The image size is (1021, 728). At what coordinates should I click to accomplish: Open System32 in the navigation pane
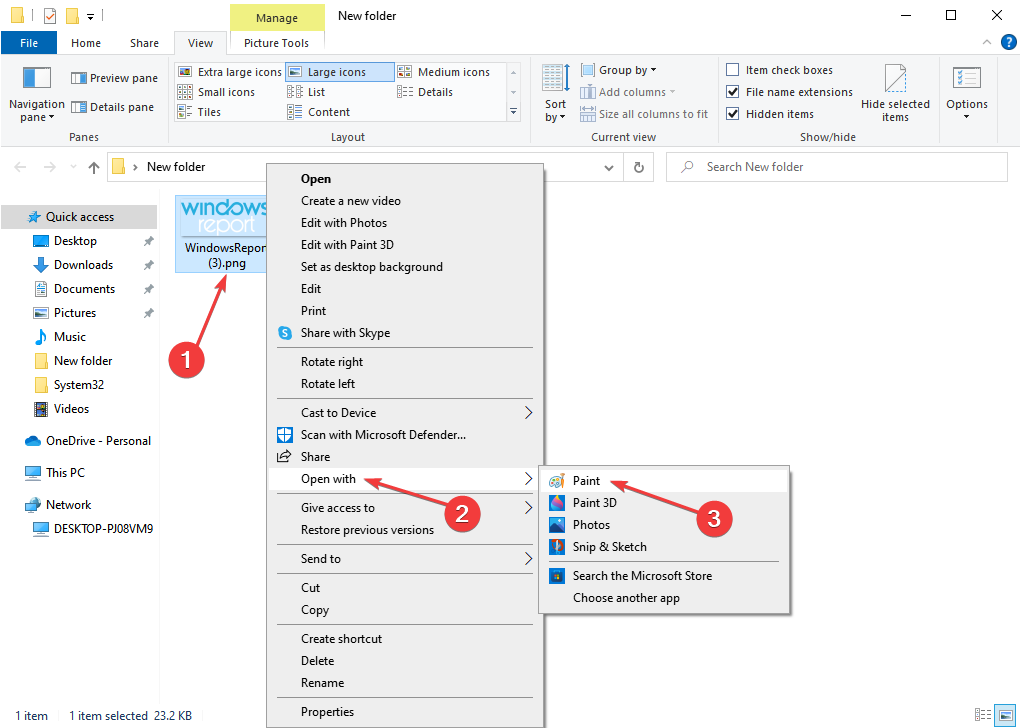[x=78, y=385]
